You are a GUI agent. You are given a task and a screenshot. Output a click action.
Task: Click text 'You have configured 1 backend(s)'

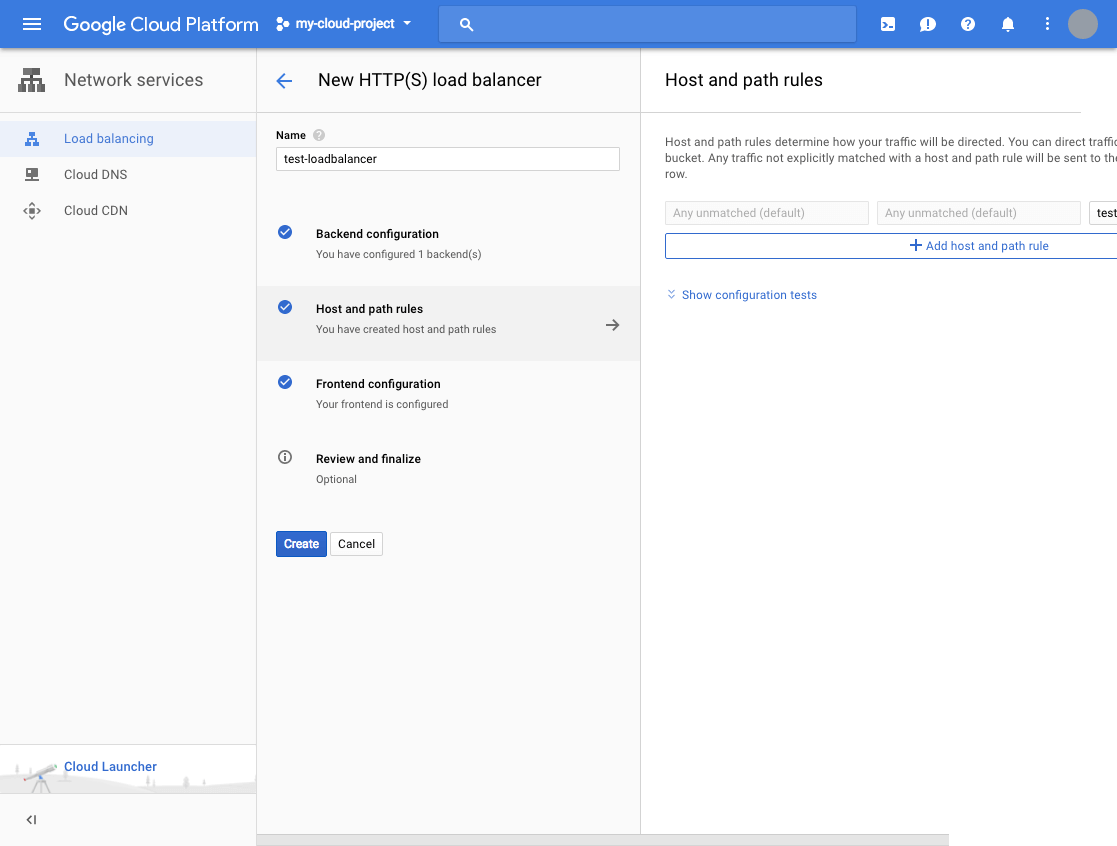[398, 254]
